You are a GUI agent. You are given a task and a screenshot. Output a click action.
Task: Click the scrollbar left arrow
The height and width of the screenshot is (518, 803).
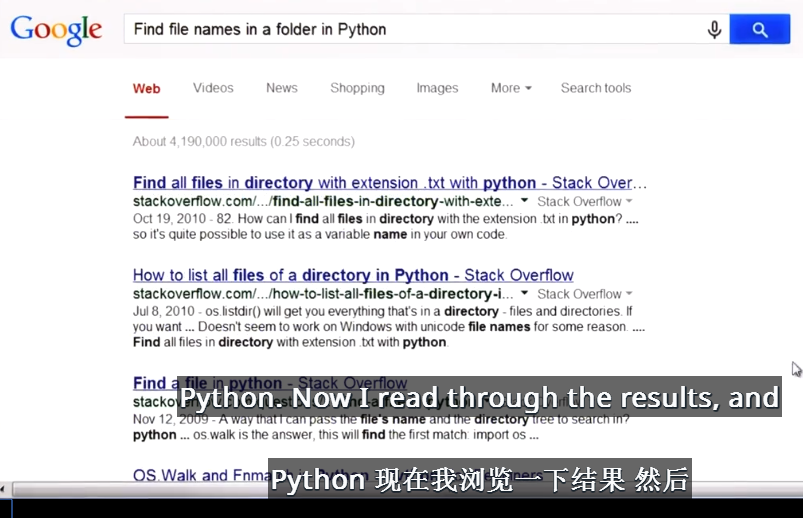[x=4, y=489]
